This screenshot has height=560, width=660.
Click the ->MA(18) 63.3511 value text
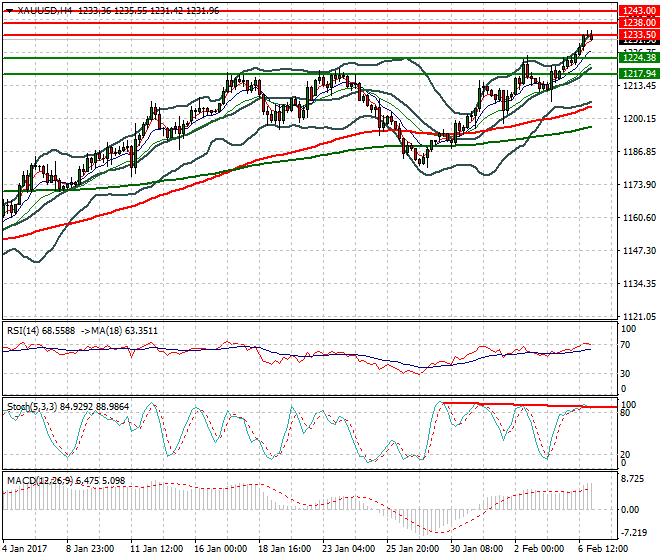tap(119, 331)
